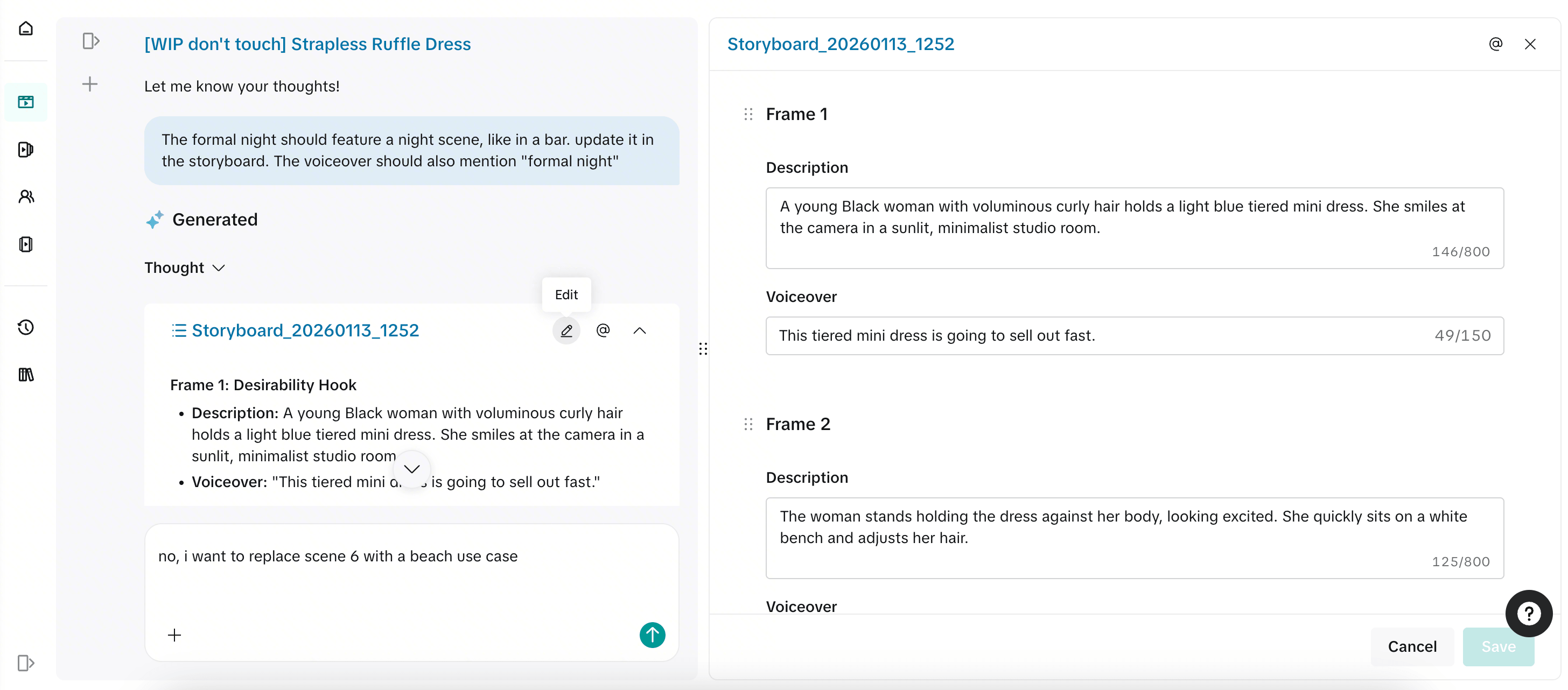Open the help question mark button
The height and width of the screenshot is (690, 1568).
click(x=1529, y=614)
